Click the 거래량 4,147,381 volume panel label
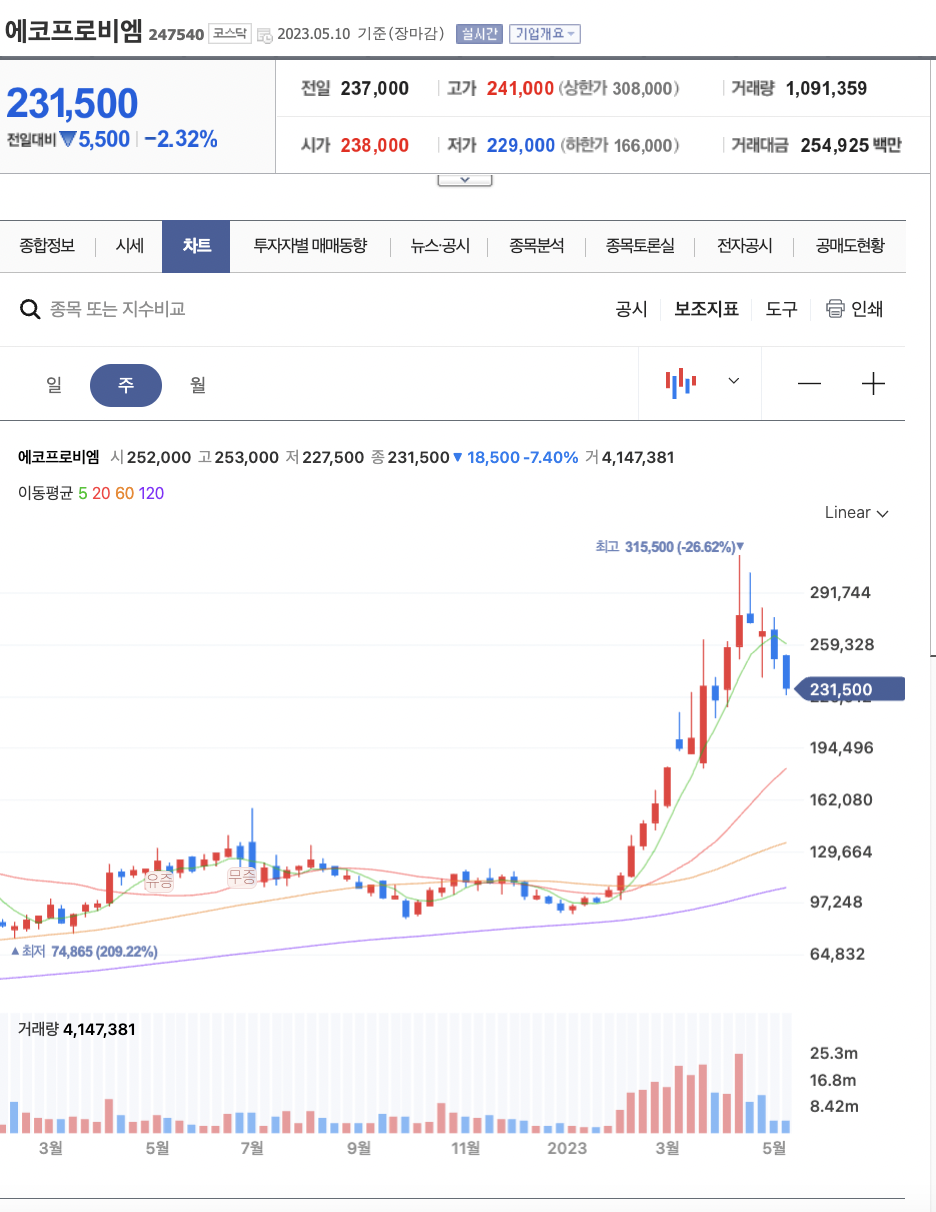The width and height of the screenshot is (936, 1212). click(77, 1029)
